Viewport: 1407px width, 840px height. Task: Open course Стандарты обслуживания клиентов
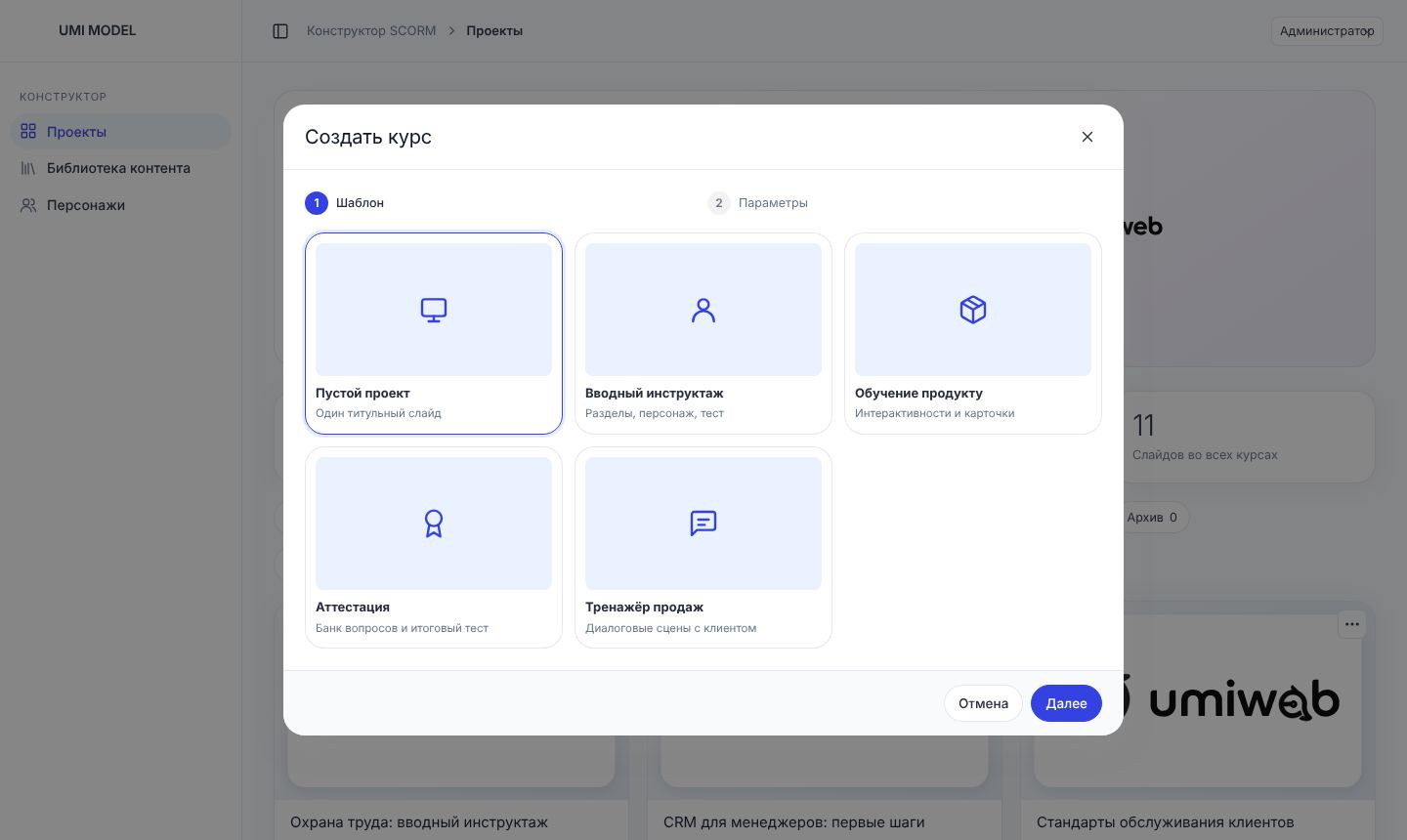(x=1165, y=822)
